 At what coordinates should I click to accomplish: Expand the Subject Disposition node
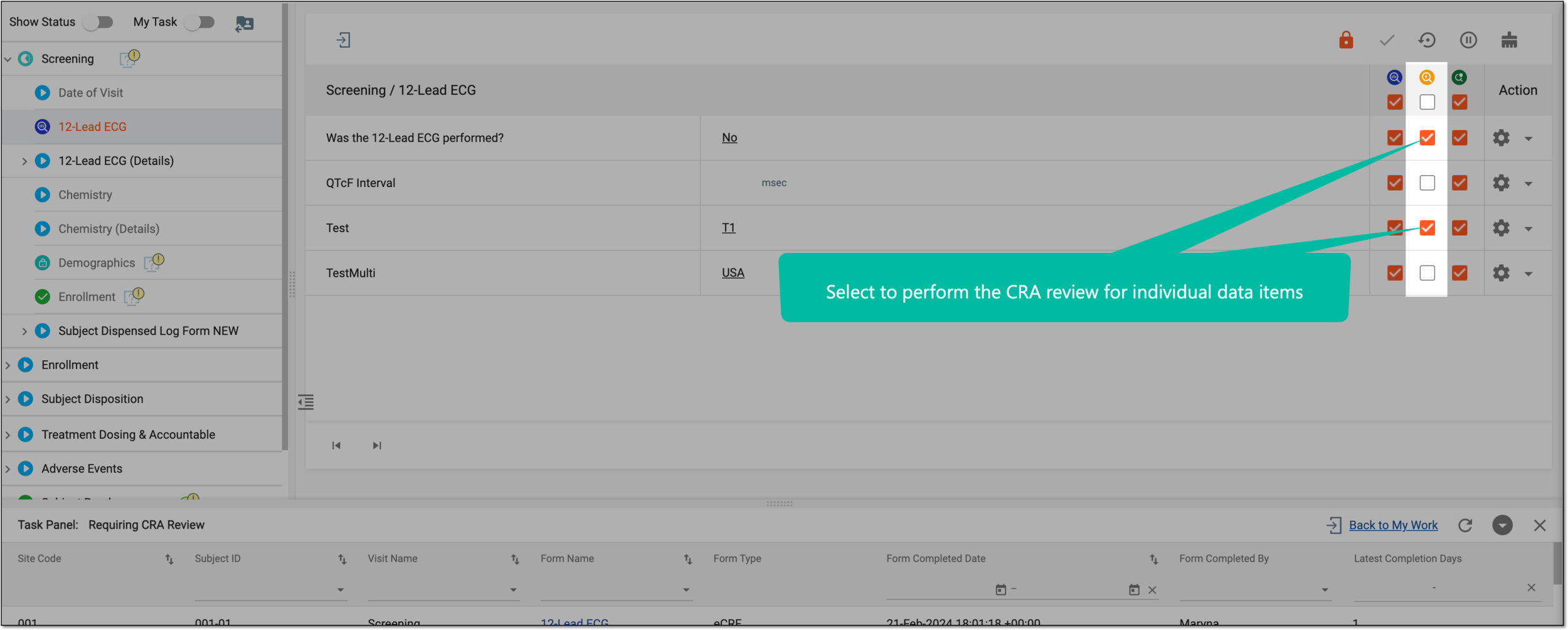(8, 399)
